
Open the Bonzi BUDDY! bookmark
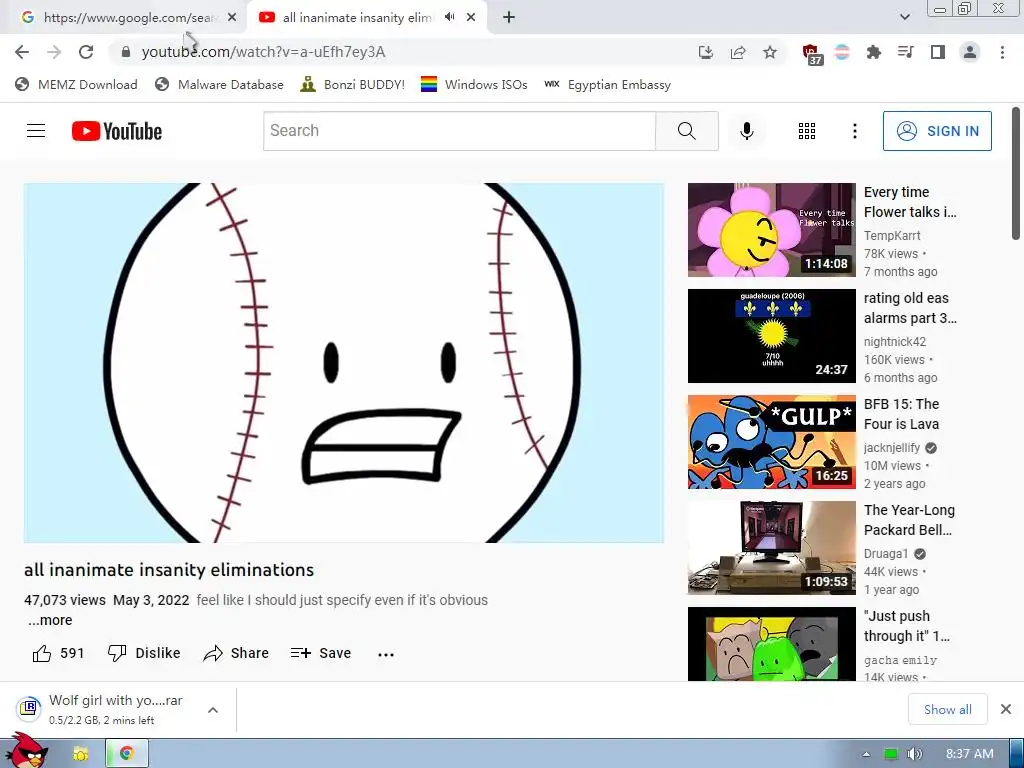tap(353, 84)
